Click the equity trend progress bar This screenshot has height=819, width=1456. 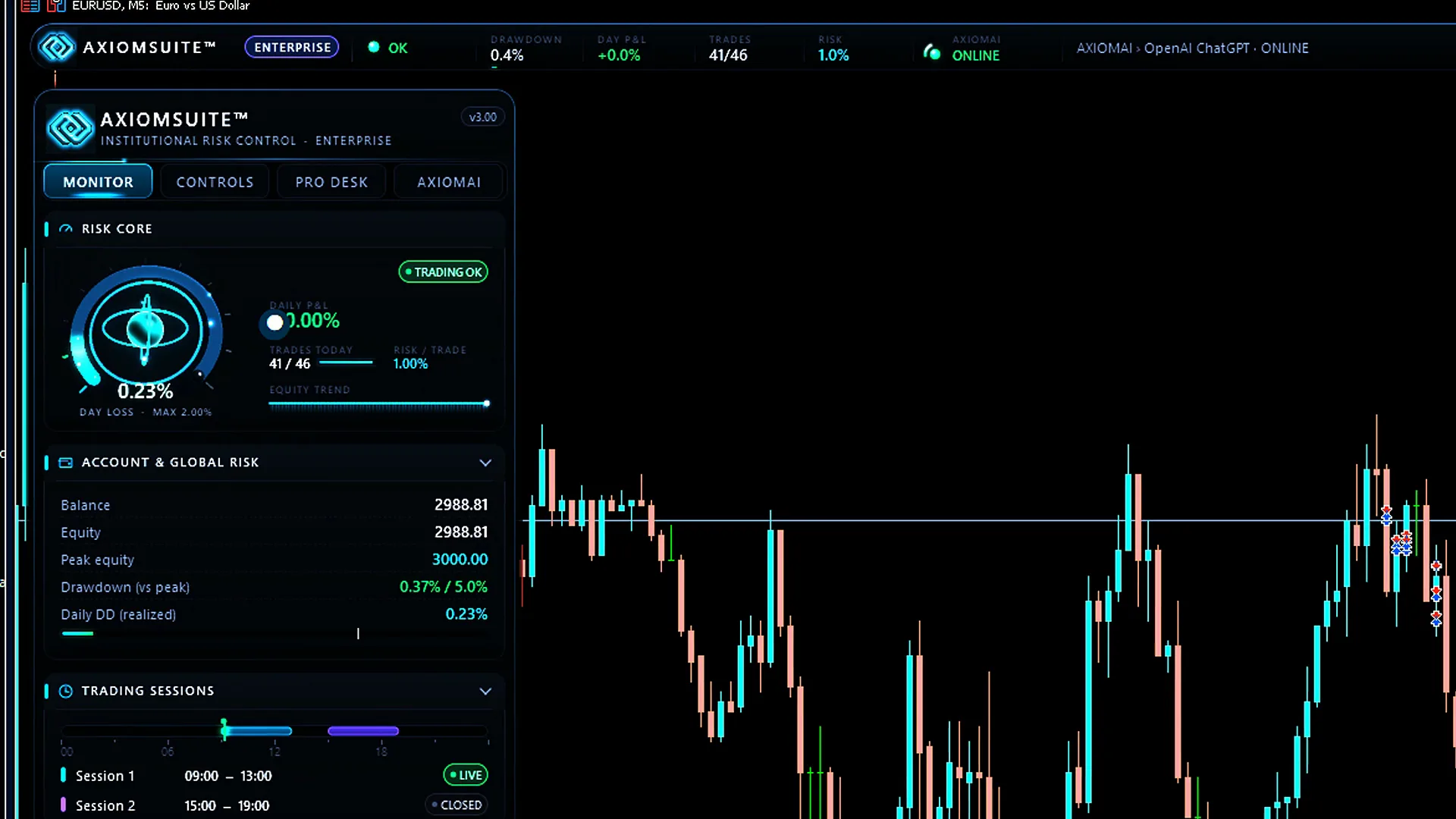379,404
